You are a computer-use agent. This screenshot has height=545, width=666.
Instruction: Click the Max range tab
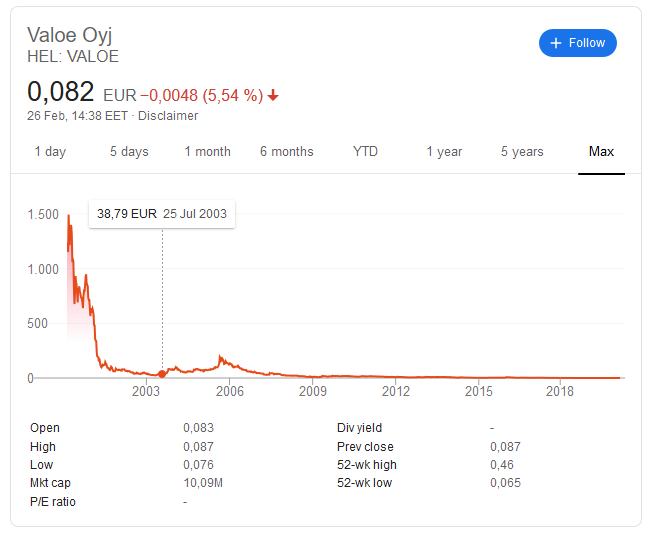coord(601,152)
